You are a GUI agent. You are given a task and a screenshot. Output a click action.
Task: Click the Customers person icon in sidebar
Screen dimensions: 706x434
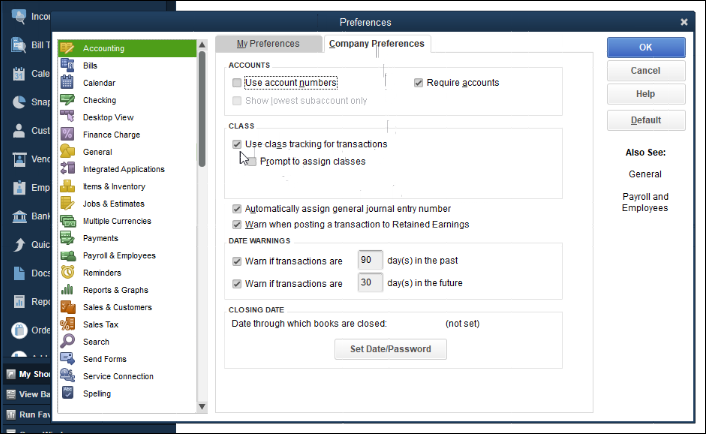coord(19,131)
